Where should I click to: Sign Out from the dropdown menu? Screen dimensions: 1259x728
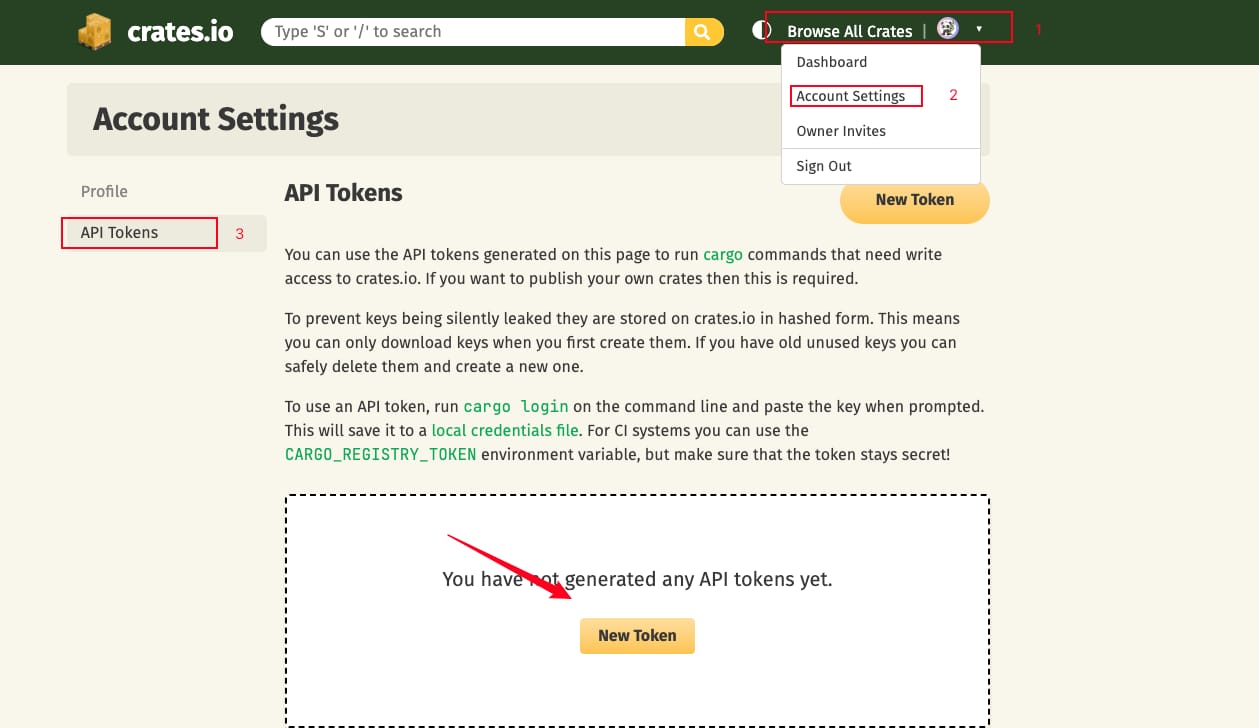coord(824,166)
